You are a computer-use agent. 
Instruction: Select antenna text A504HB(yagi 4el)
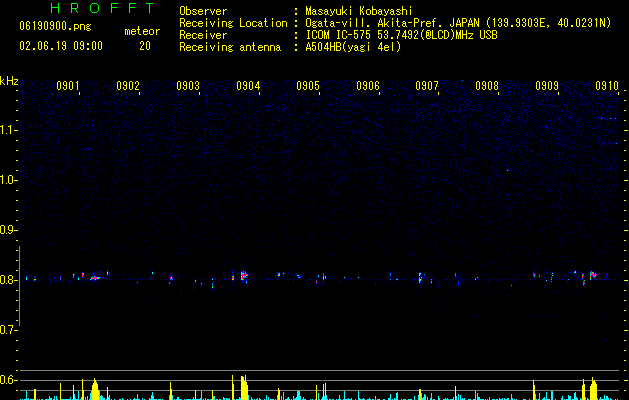[x=353, y=47]
